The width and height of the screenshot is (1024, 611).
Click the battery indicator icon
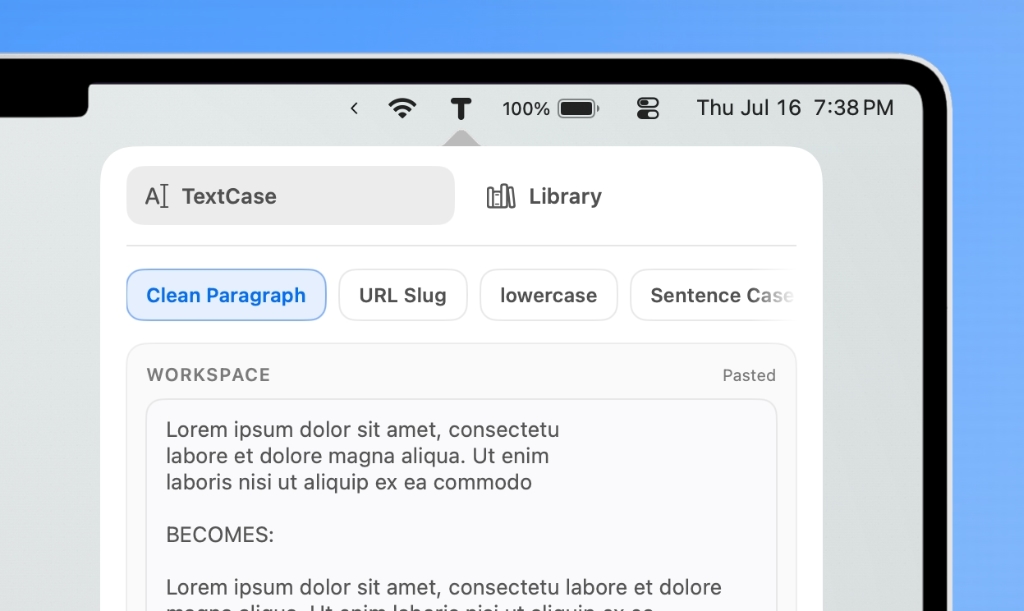tap(579, 108)
